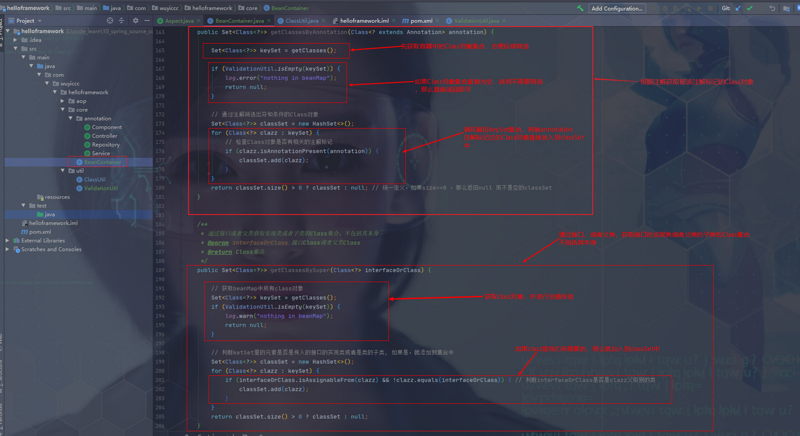Collapse the util package arrow
800x436 pixels.
(63, 170)
